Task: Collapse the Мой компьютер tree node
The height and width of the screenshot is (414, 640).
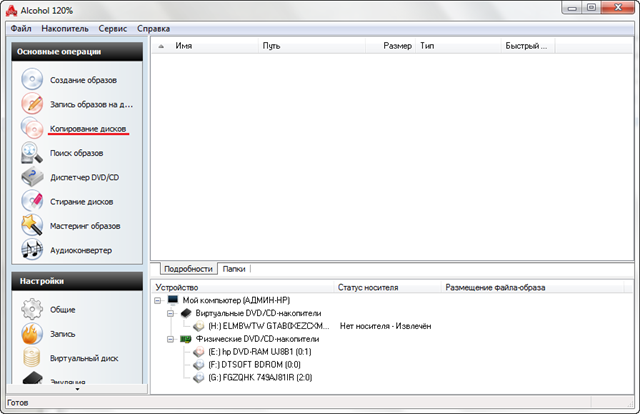Action: click(157, 300)
